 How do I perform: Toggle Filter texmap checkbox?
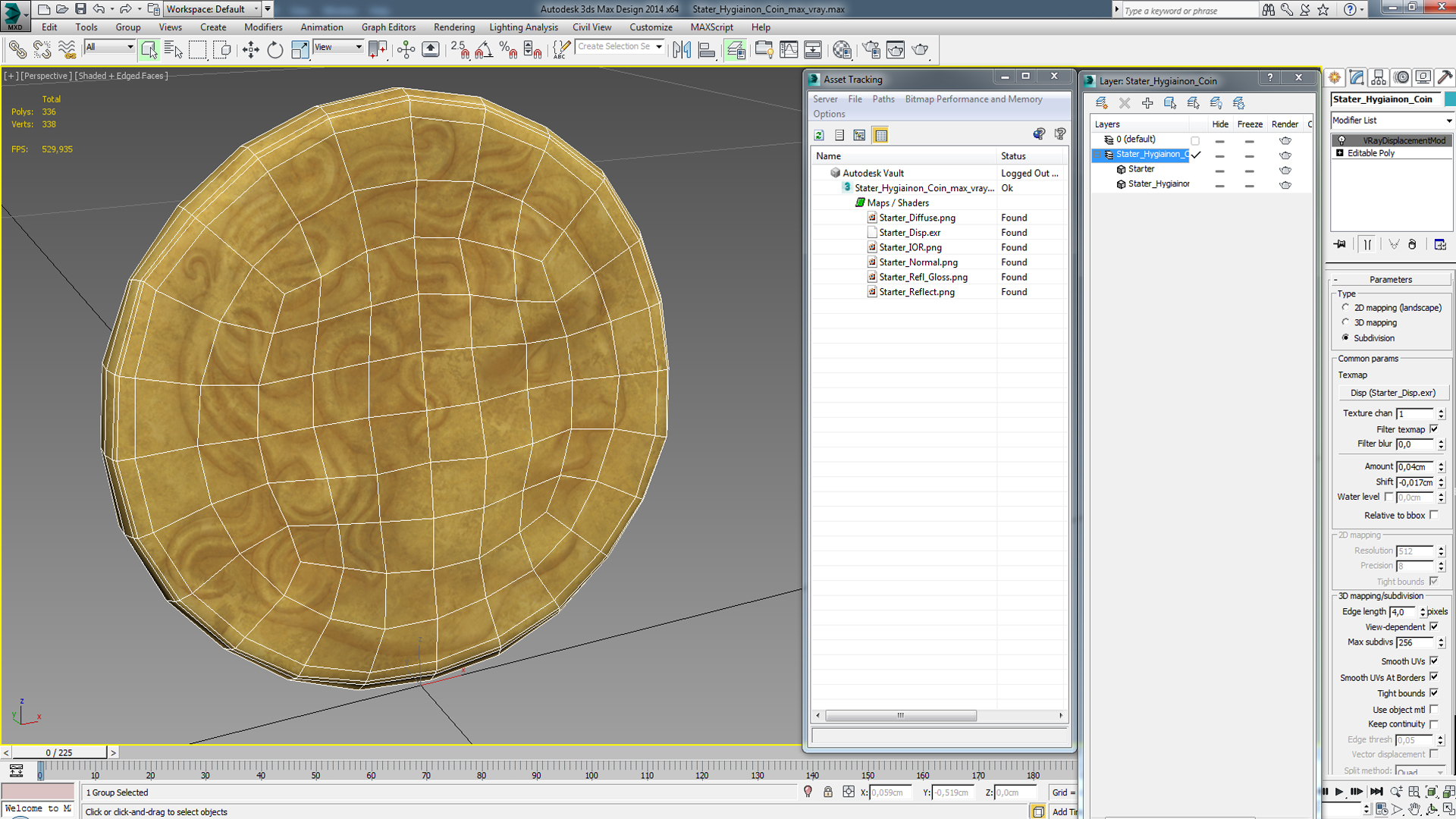[1433, 429]
